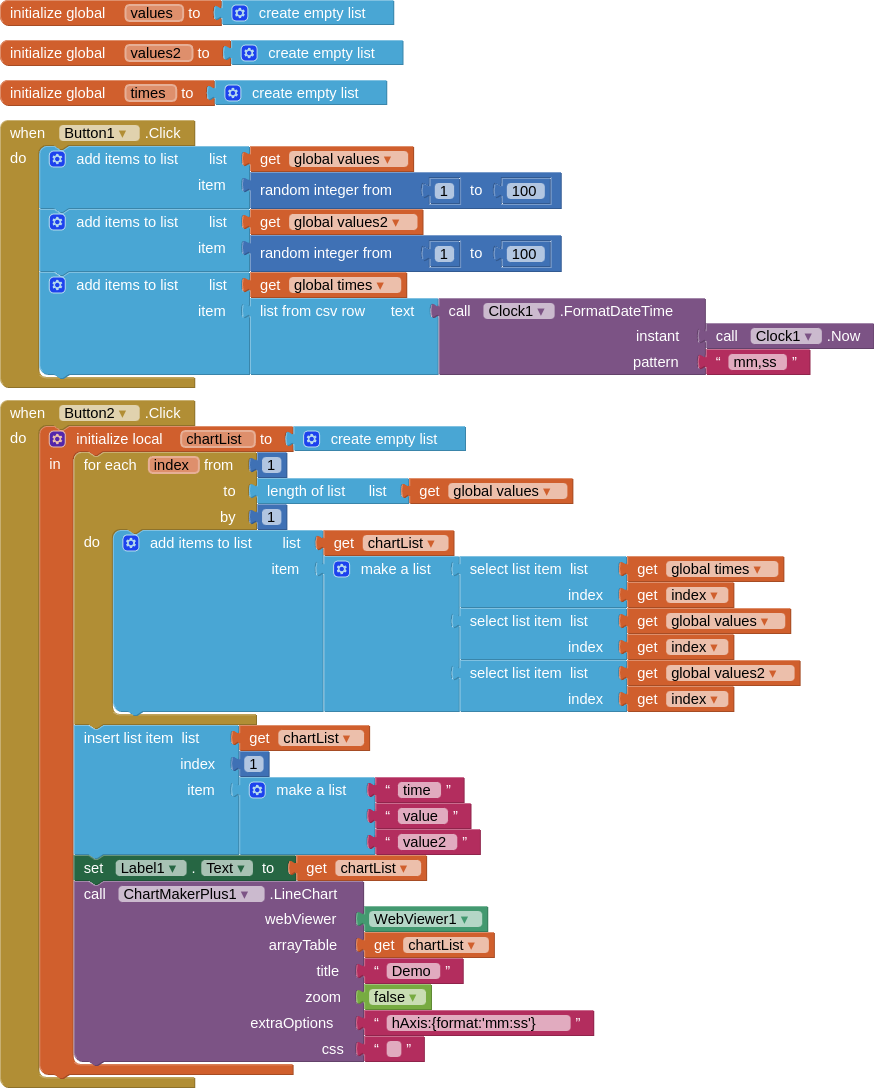Edit the for each loop variable index
874x1088 pixels.
[x=173, y=465]
